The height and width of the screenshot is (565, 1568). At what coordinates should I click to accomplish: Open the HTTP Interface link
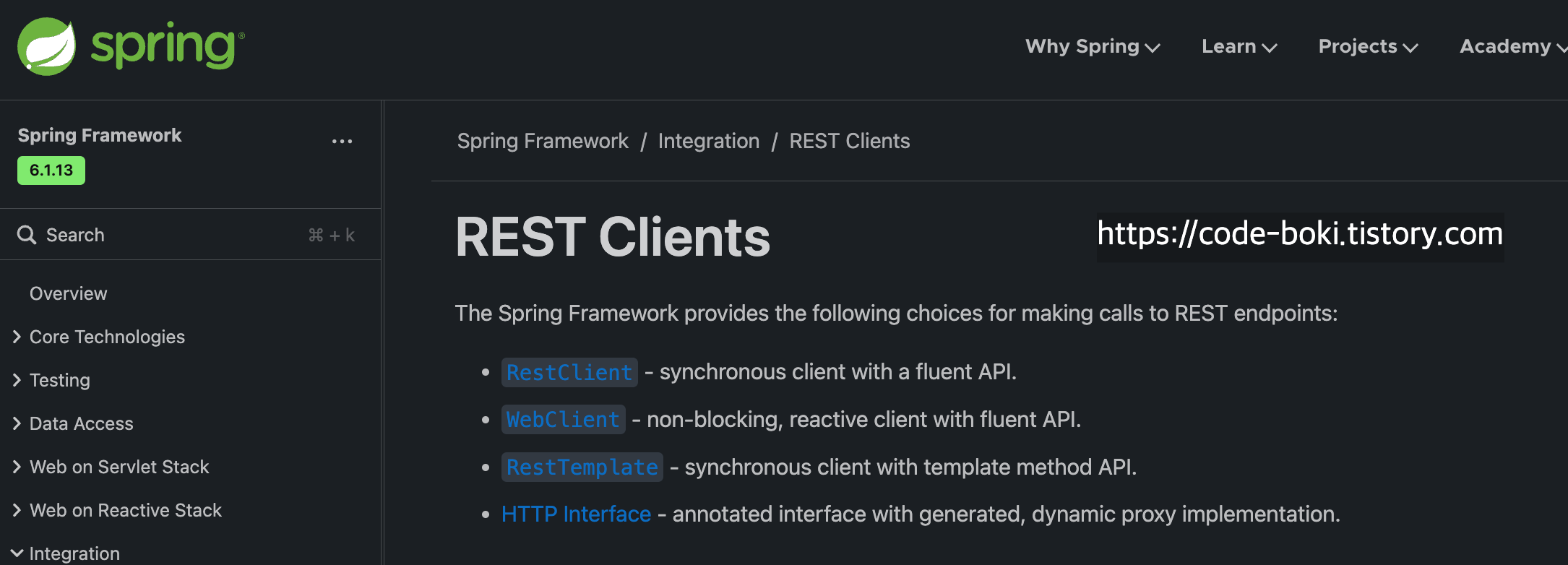click(576, 514)
